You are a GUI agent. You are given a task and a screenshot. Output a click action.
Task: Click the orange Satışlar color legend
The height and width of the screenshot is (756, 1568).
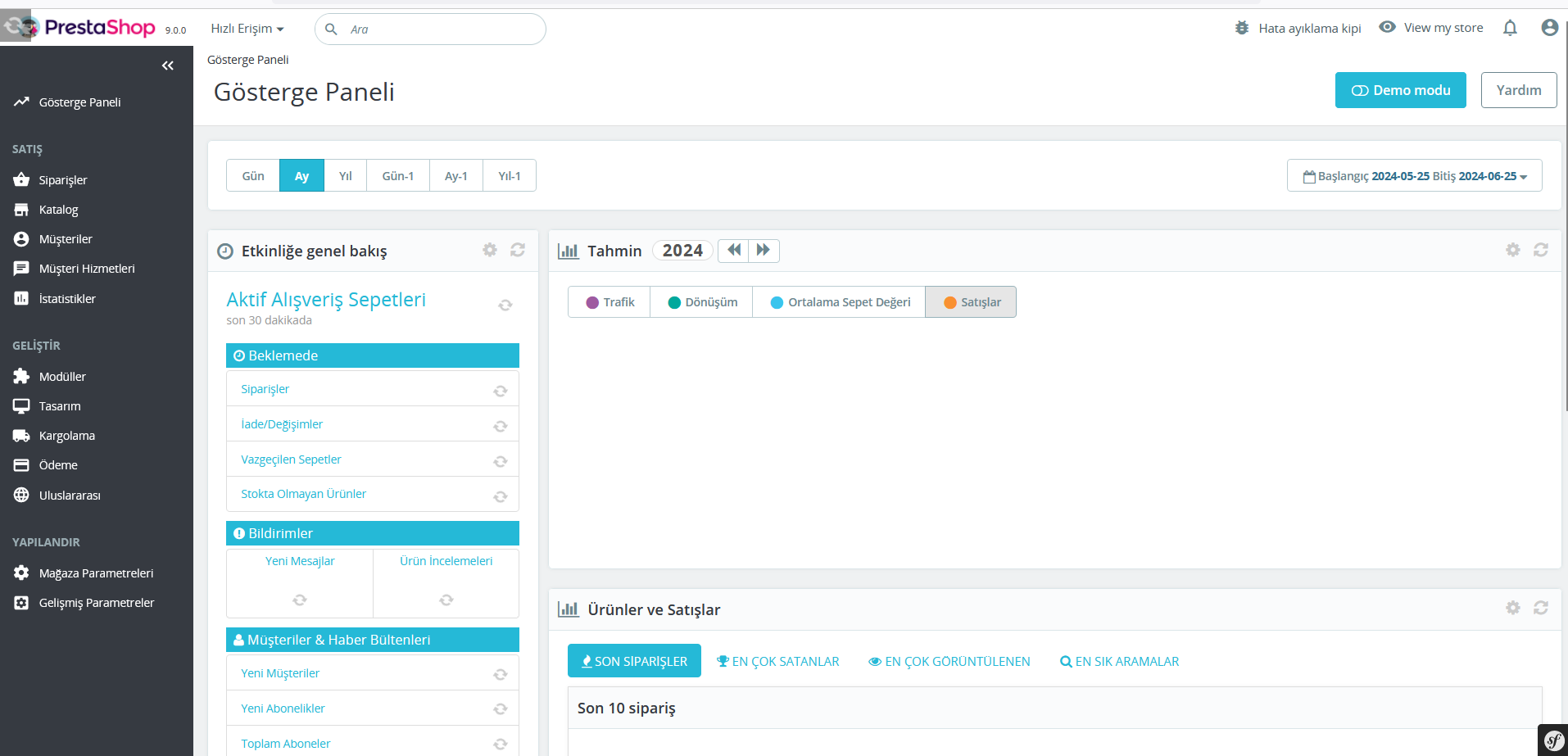pyautogui.click(x=950, y=302)
